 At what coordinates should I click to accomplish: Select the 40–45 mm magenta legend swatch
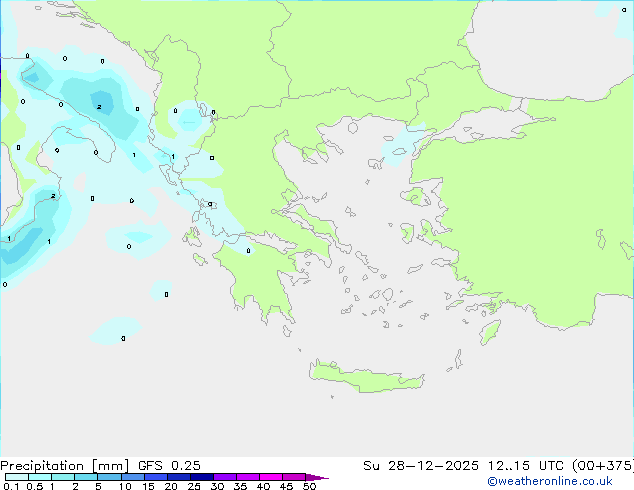pyautogui.click(x=271, y=477)
